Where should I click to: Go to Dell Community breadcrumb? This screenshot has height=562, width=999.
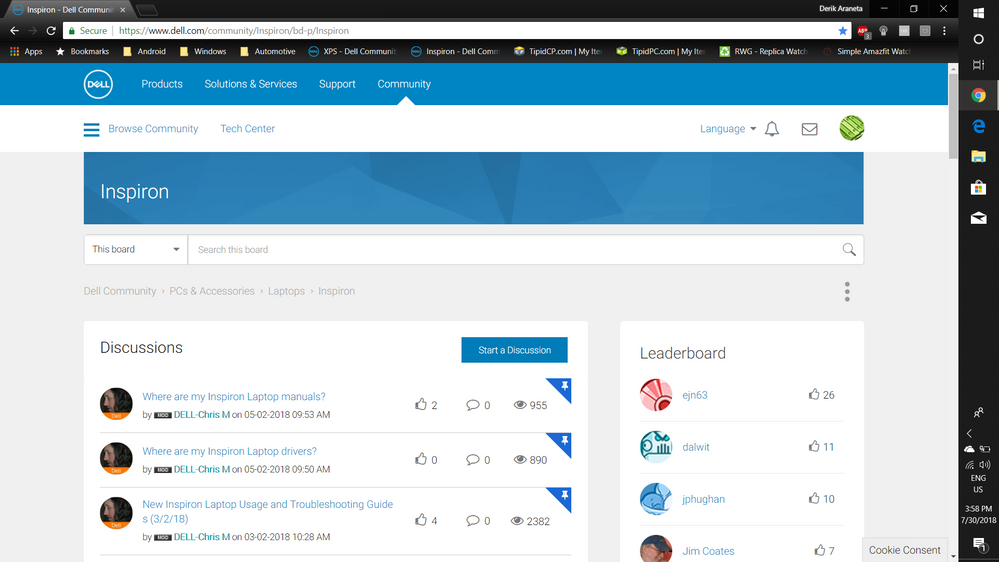tap(120, 291)
